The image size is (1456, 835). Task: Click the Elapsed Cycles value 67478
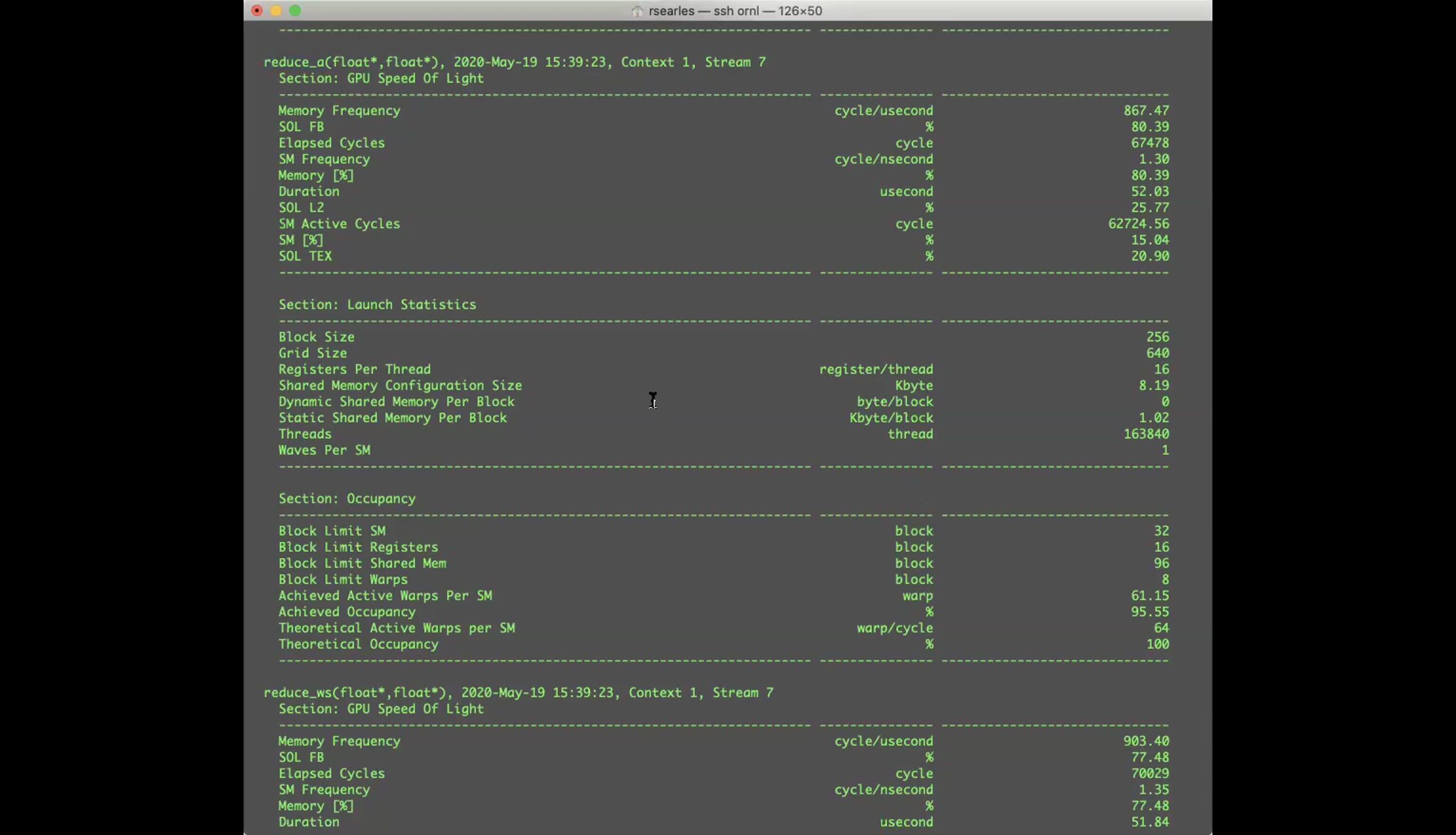tap(1150, 143)
